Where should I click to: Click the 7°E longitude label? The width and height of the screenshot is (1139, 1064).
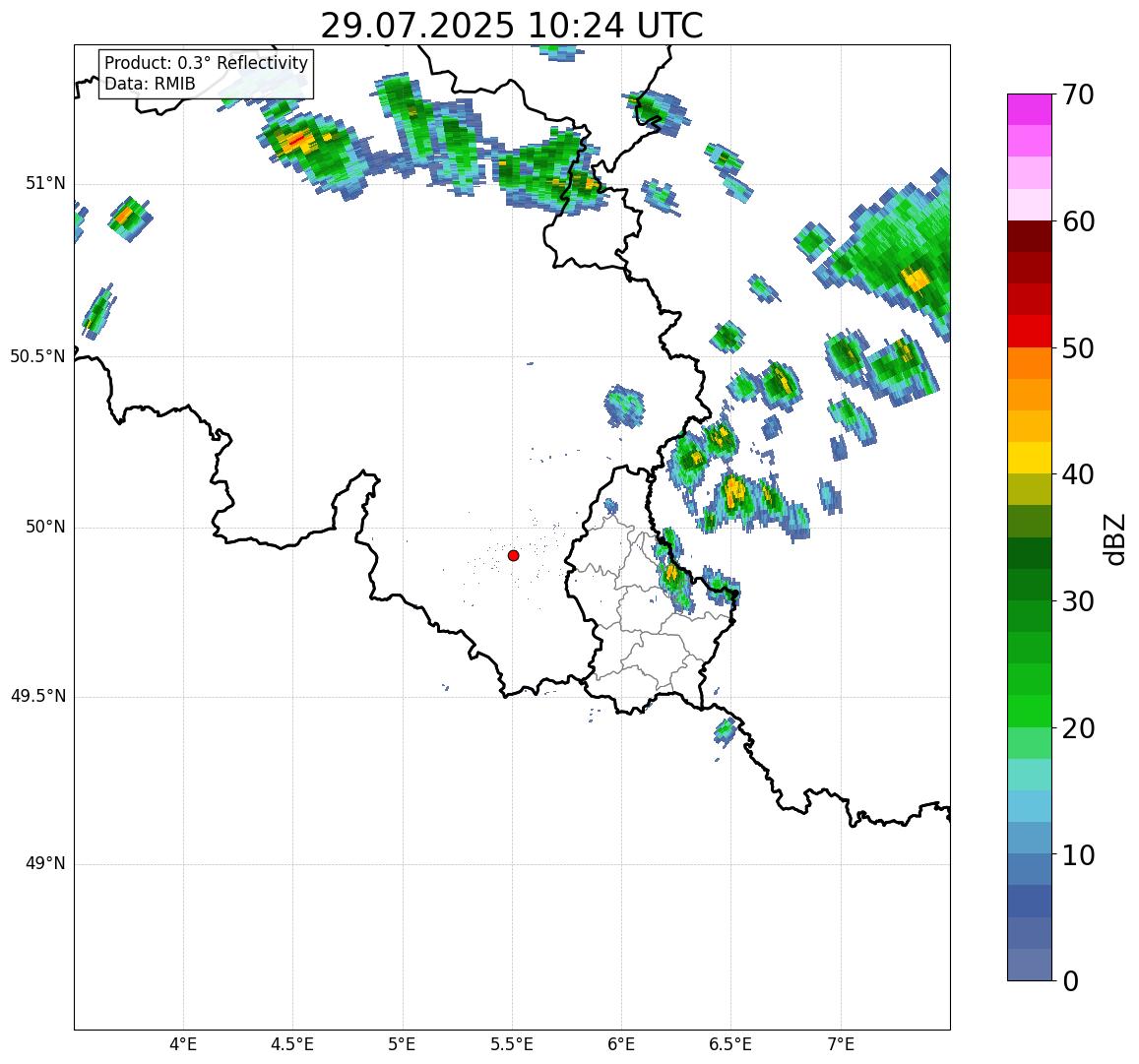pos(841,1044)
